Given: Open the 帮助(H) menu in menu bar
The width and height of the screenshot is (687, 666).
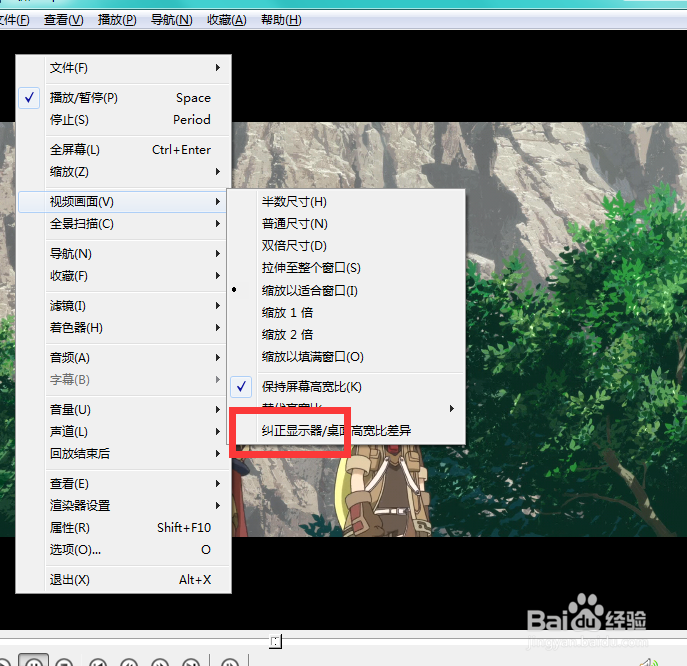Looking at the screenshot, I should 281,20.
